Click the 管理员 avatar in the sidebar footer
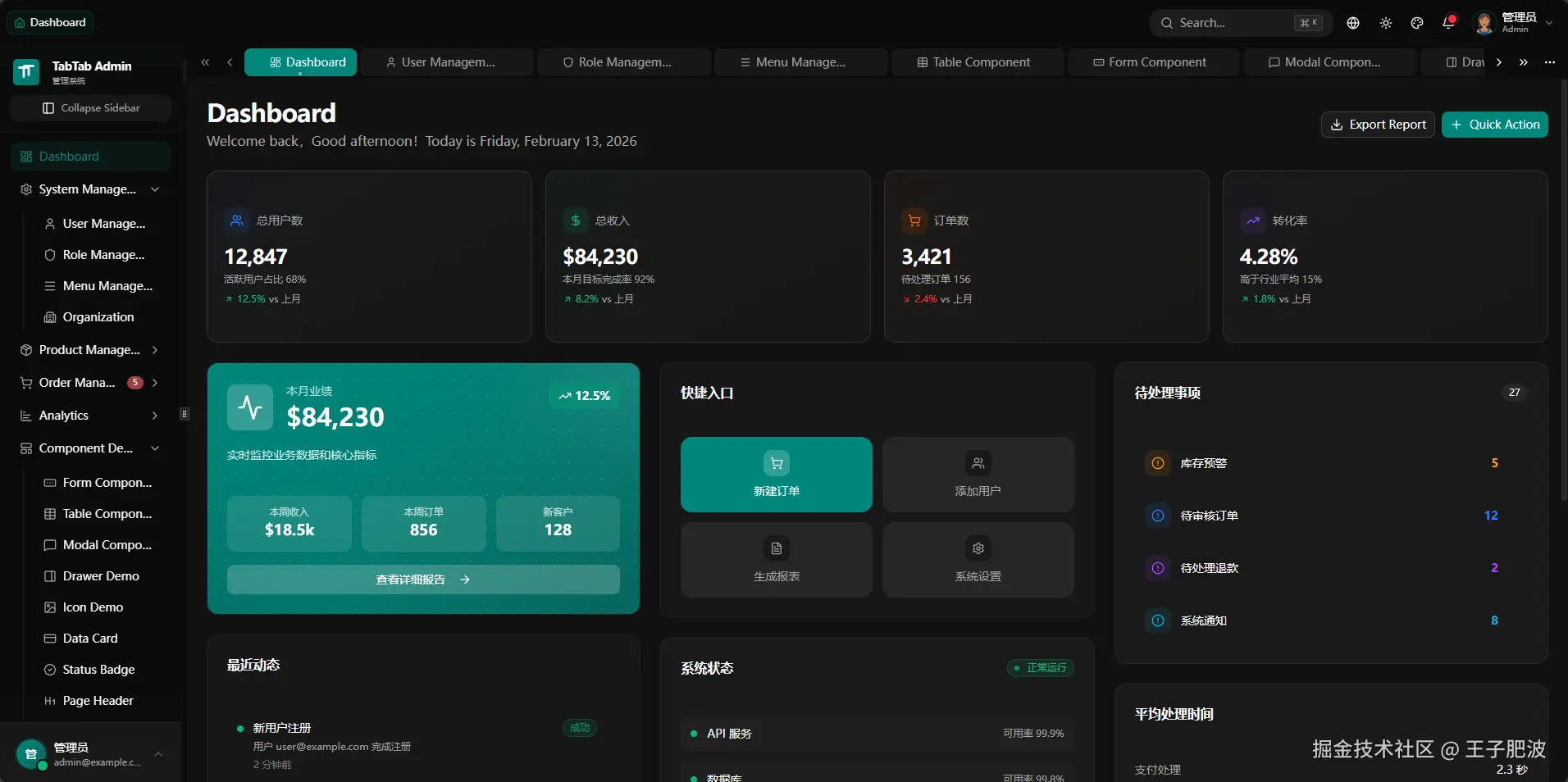This screenshot has width=1568, height=782. pos(31,754)
